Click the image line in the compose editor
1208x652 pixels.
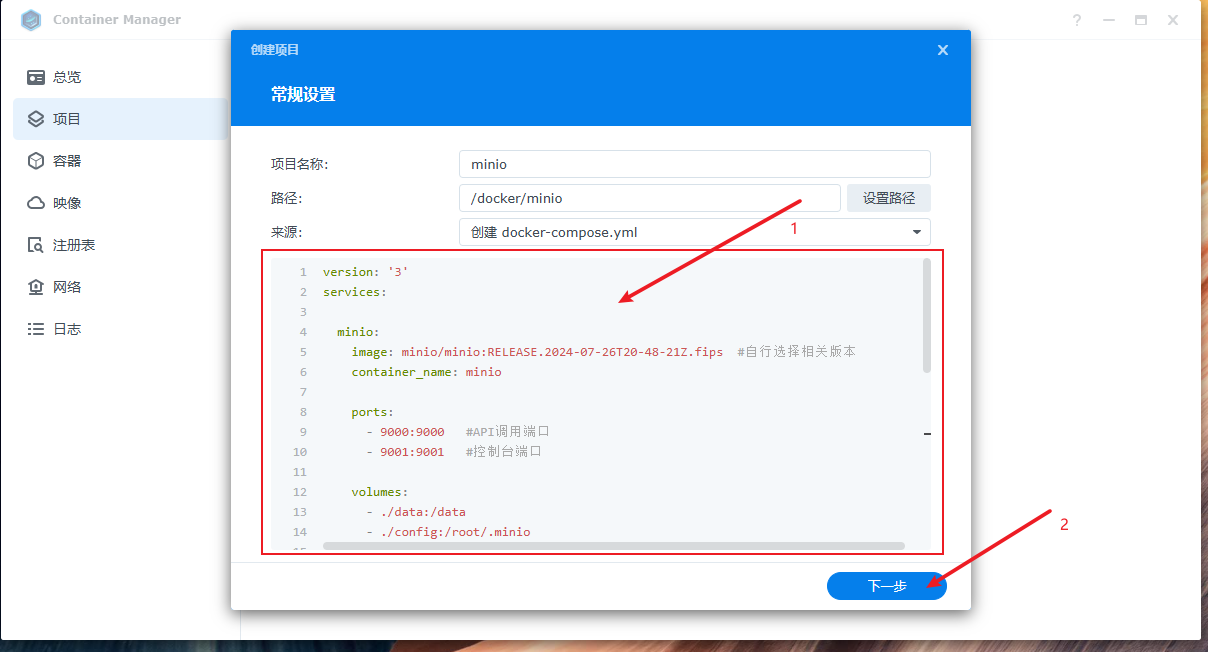pos(536,352)
